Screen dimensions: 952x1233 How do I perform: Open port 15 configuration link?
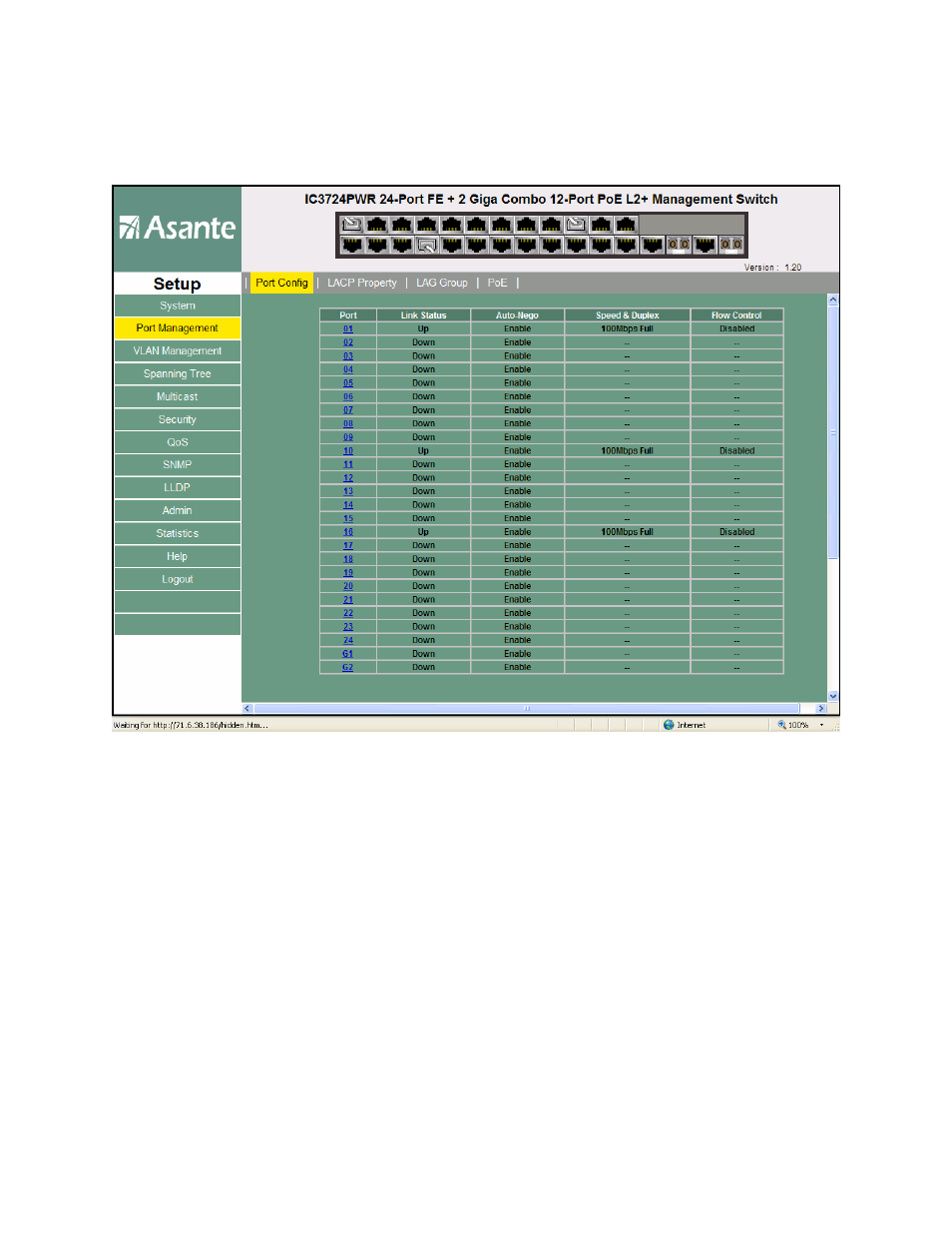[x=348, y=518]
